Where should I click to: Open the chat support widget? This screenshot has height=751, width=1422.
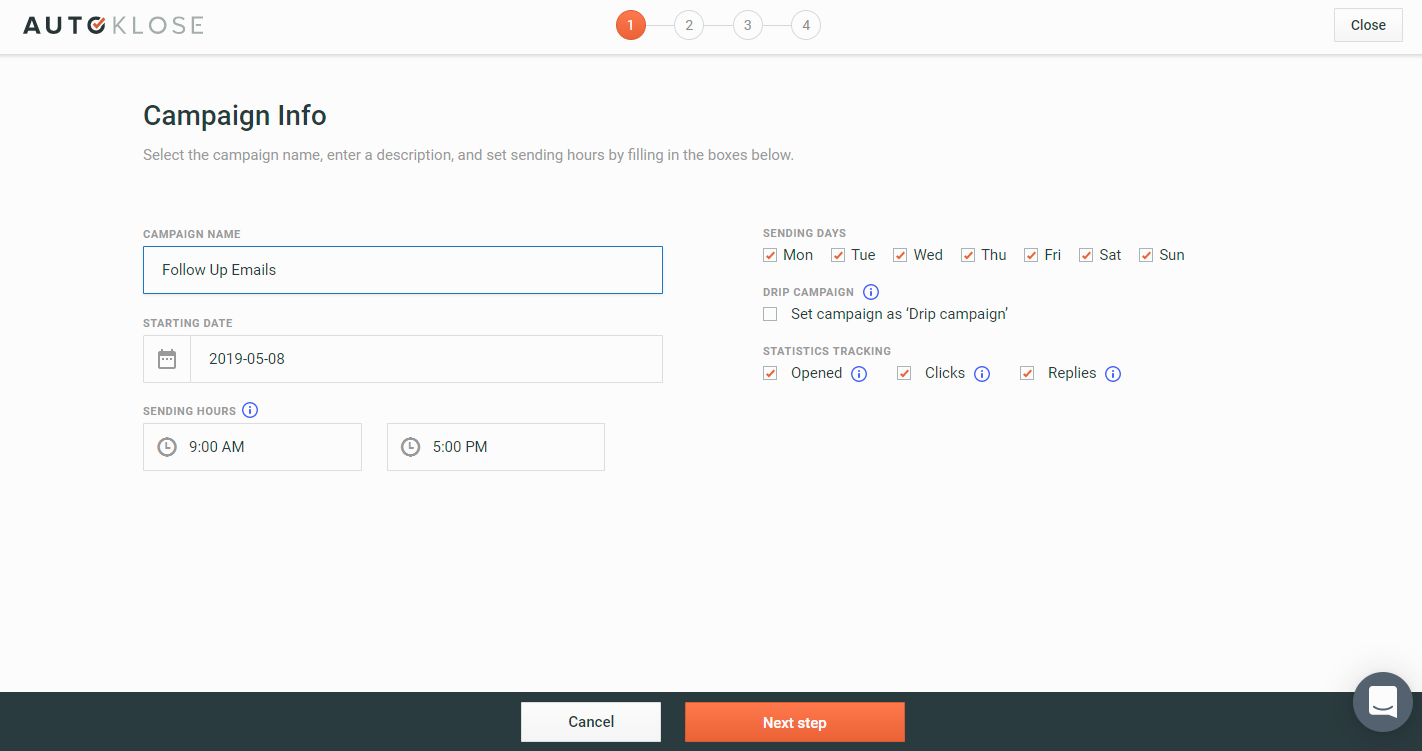click(1382, 701)
